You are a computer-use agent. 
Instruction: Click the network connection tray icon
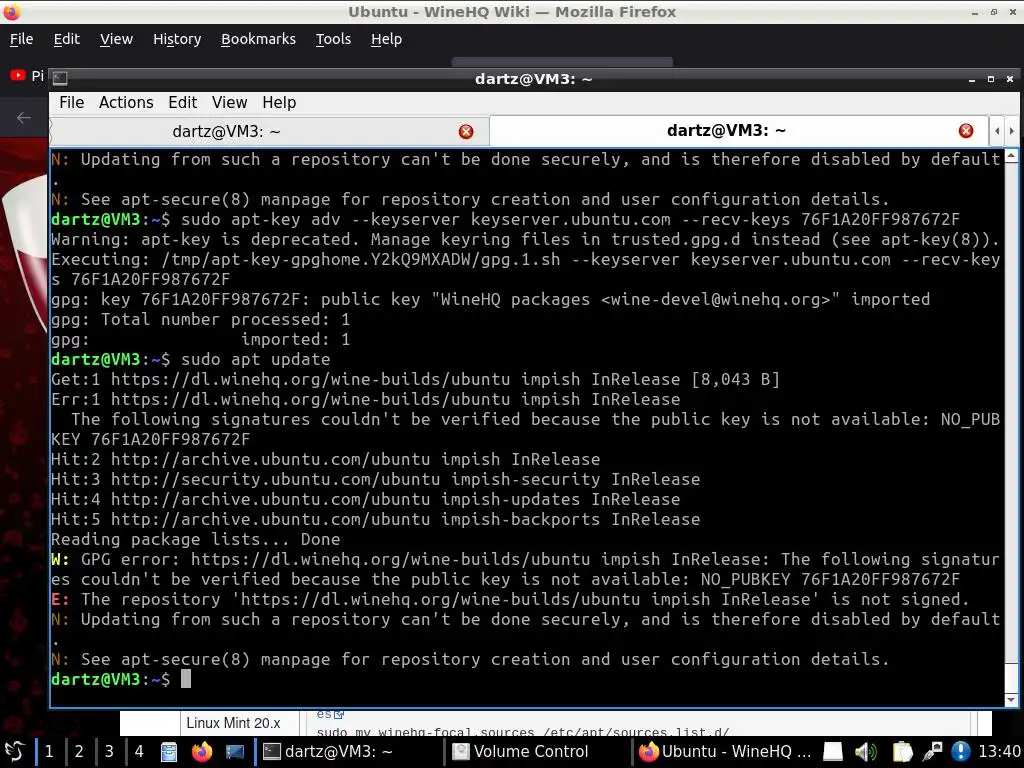(x=933, y=752)
